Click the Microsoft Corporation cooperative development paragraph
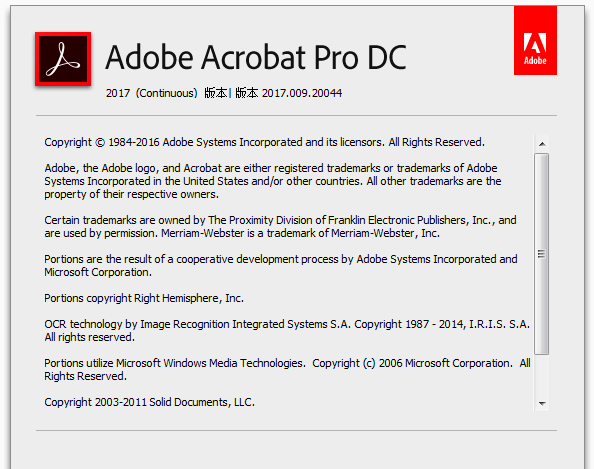 point(281,266)
